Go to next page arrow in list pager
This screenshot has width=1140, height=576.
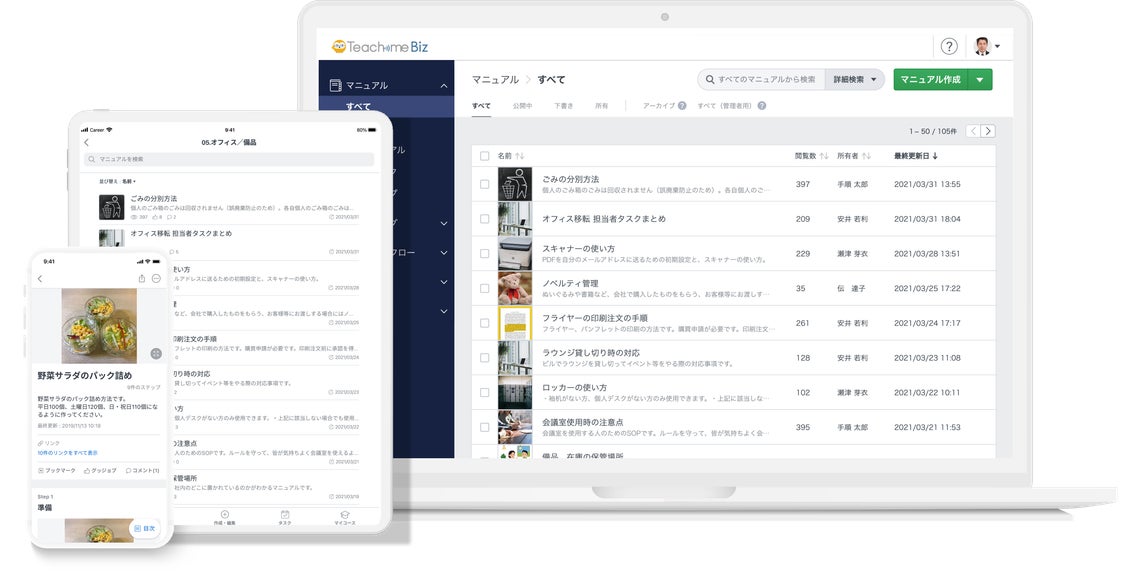pyautogui.click(x=988, y=131)
